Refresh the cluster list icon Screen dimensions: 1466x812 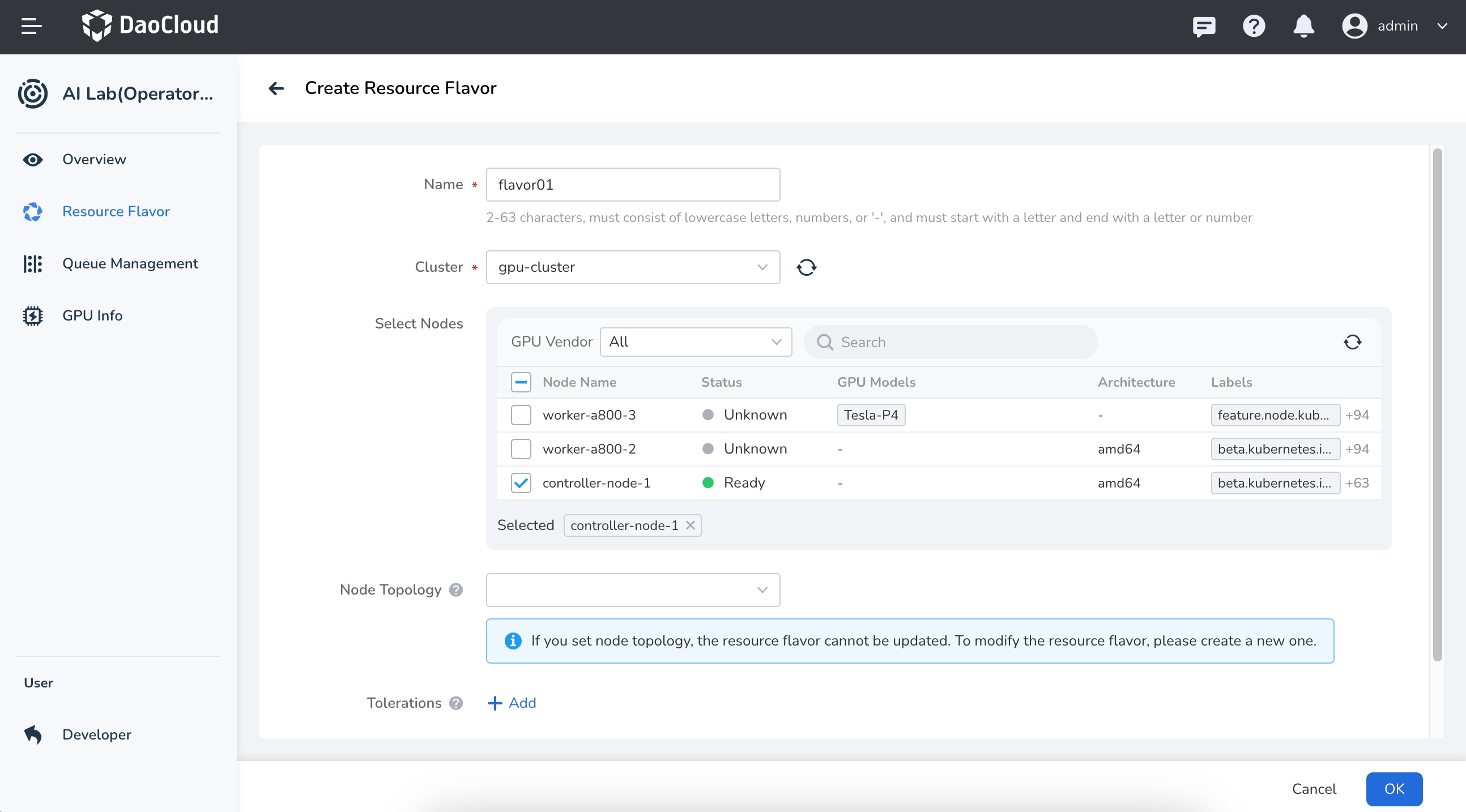[806, 267]
